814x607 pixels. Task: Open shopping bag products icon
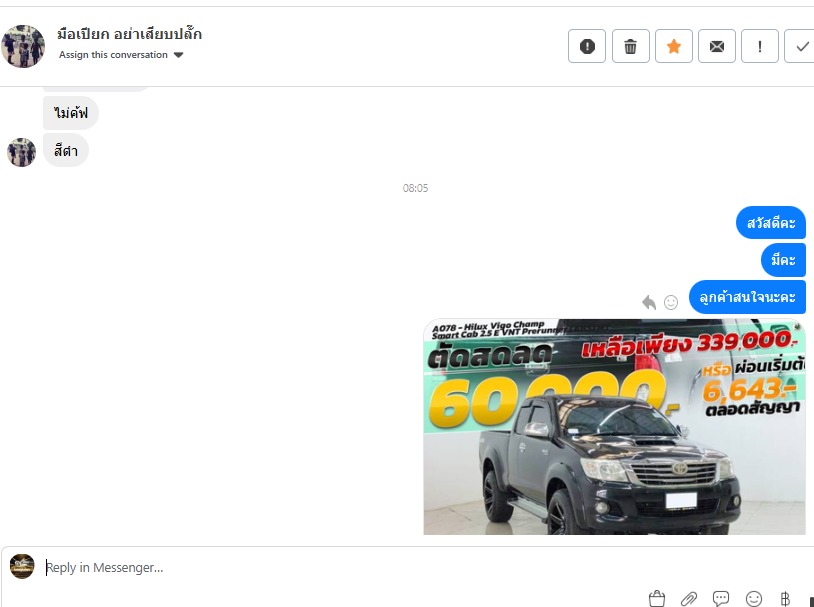point(657,599)
